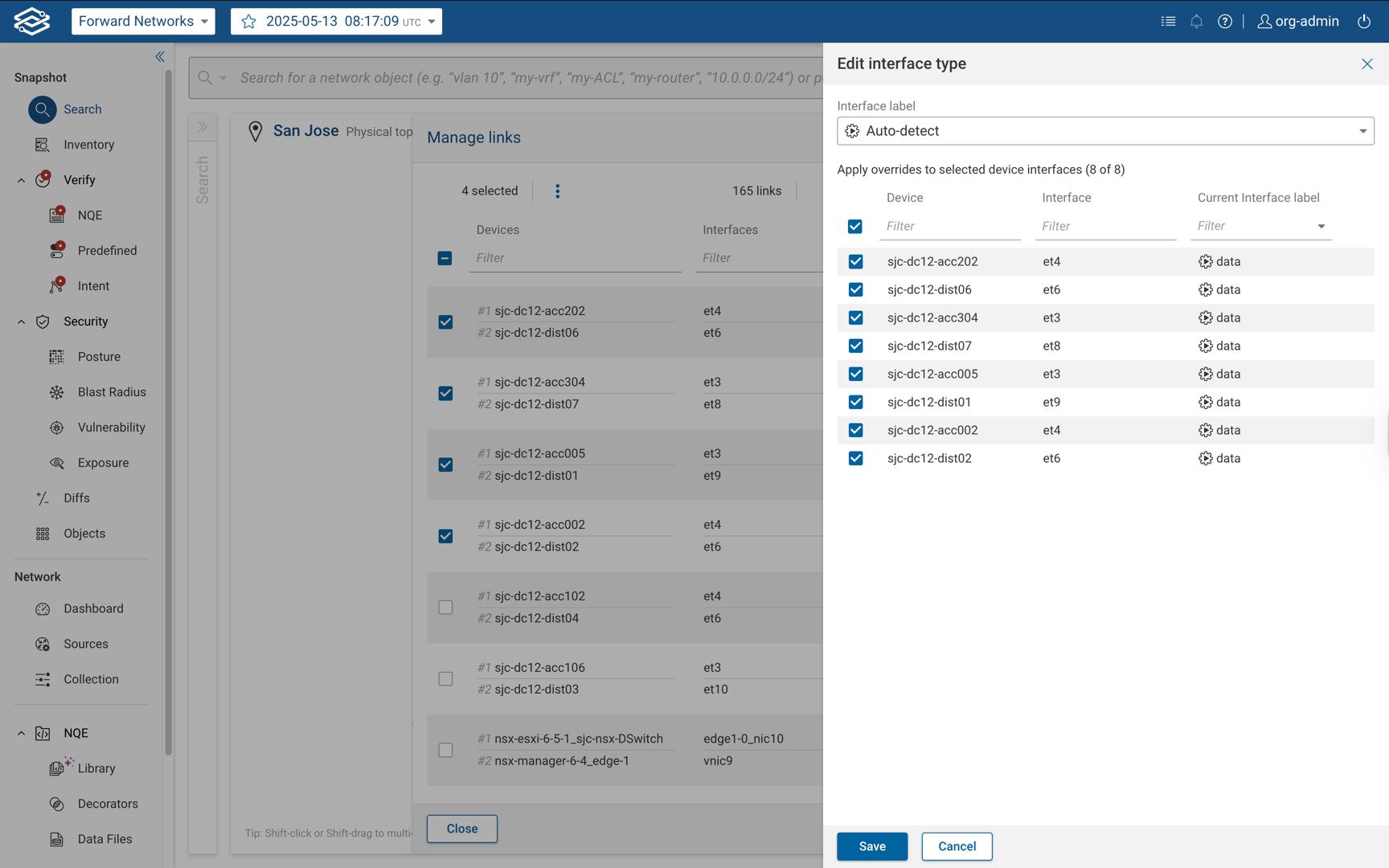This screenshot has height=868, width=1389.
Task: Click the notifications bell icon
Action: pos(1196,21)
